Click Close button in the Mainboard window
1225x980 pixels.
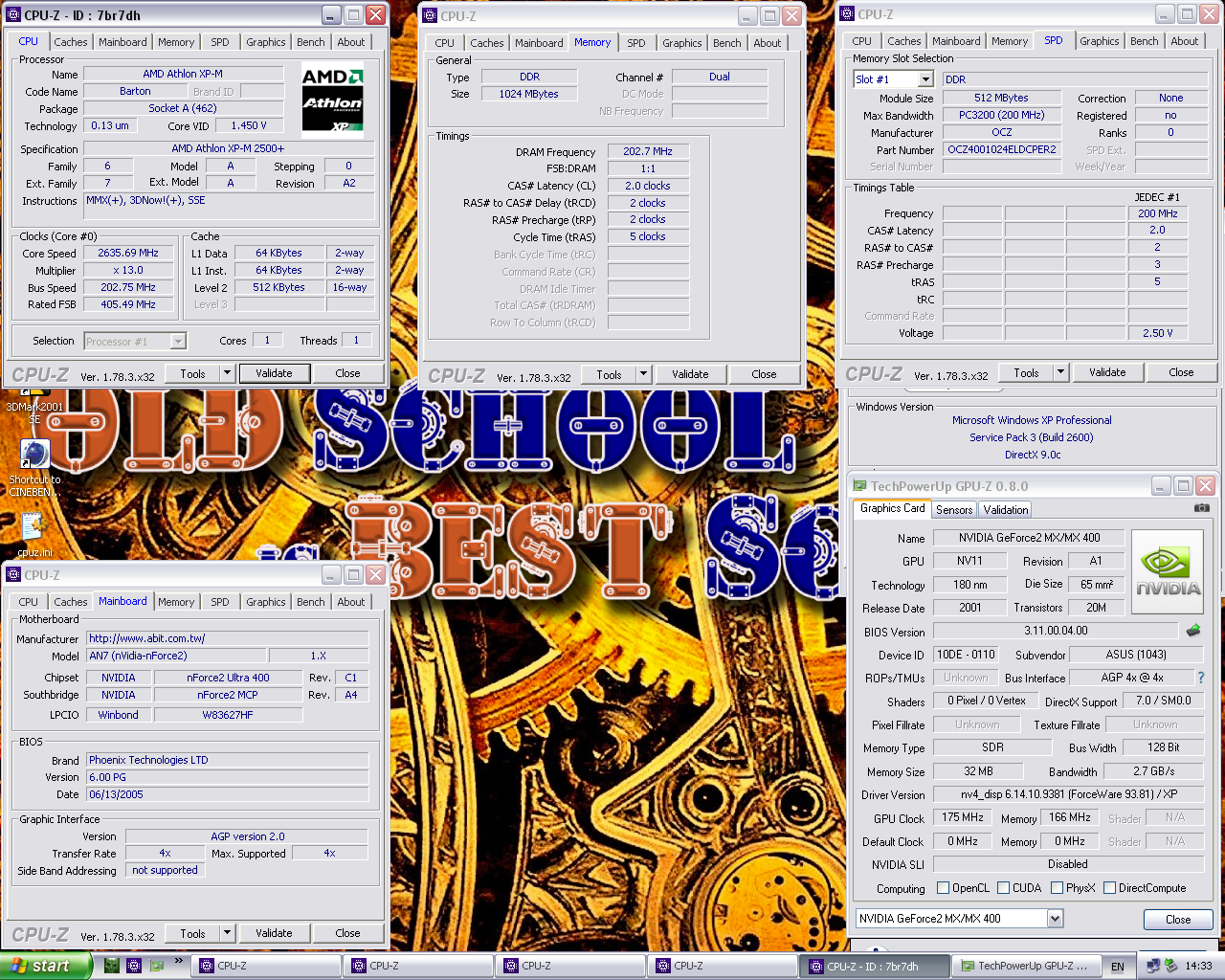coord(347,933)
